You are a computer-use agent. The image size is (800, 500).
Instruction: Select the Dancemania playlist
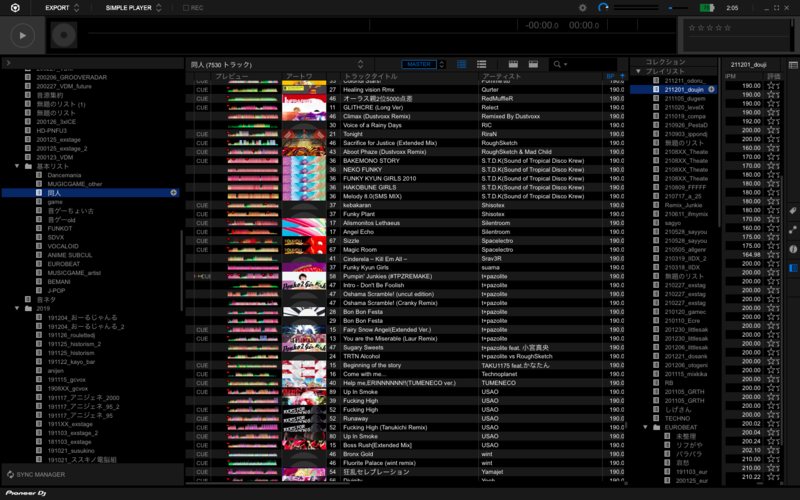click(x=64, y=175)
